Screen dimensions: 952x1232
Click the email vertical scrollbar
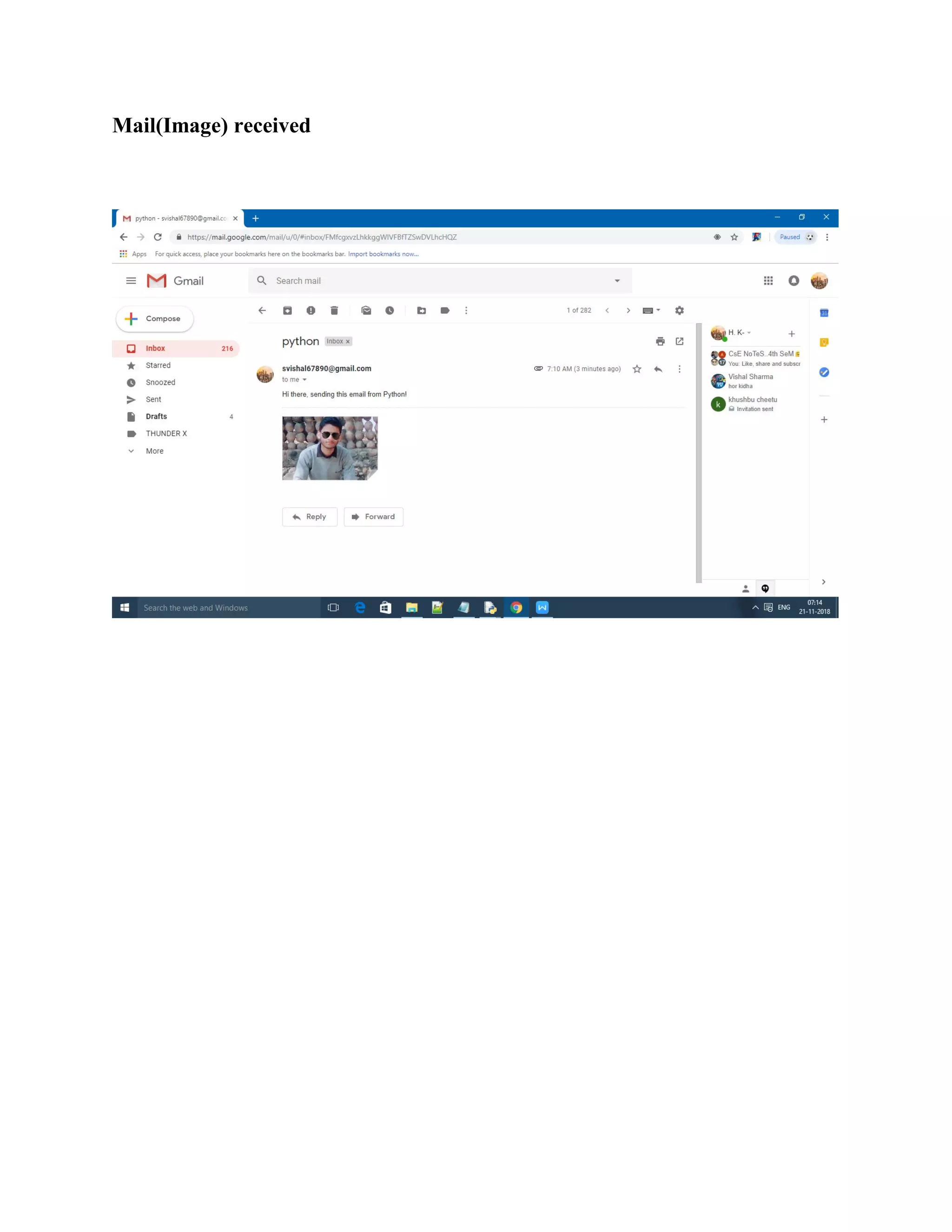point(699,453)
